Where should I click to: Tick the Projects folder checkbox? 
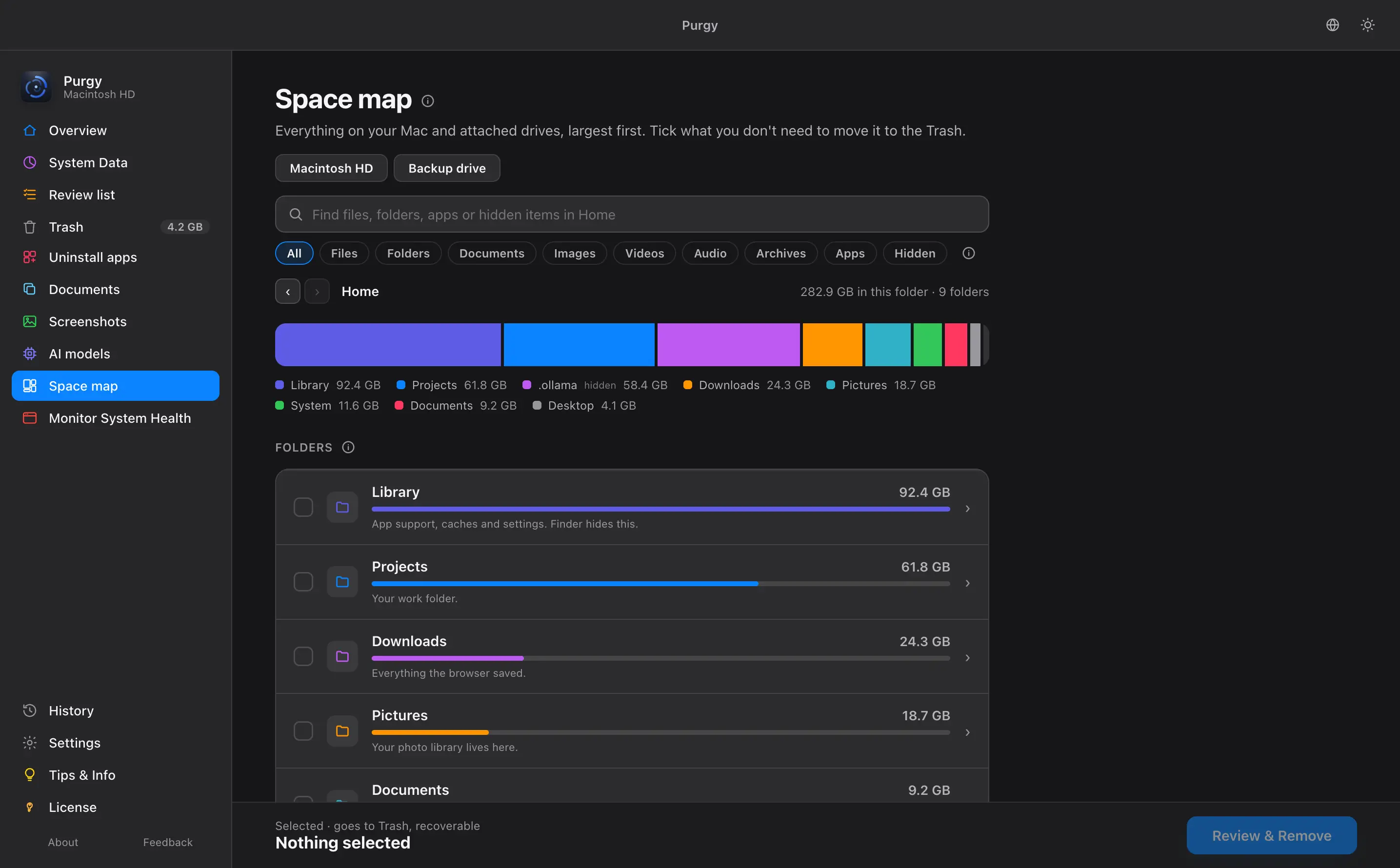(303, 582)
